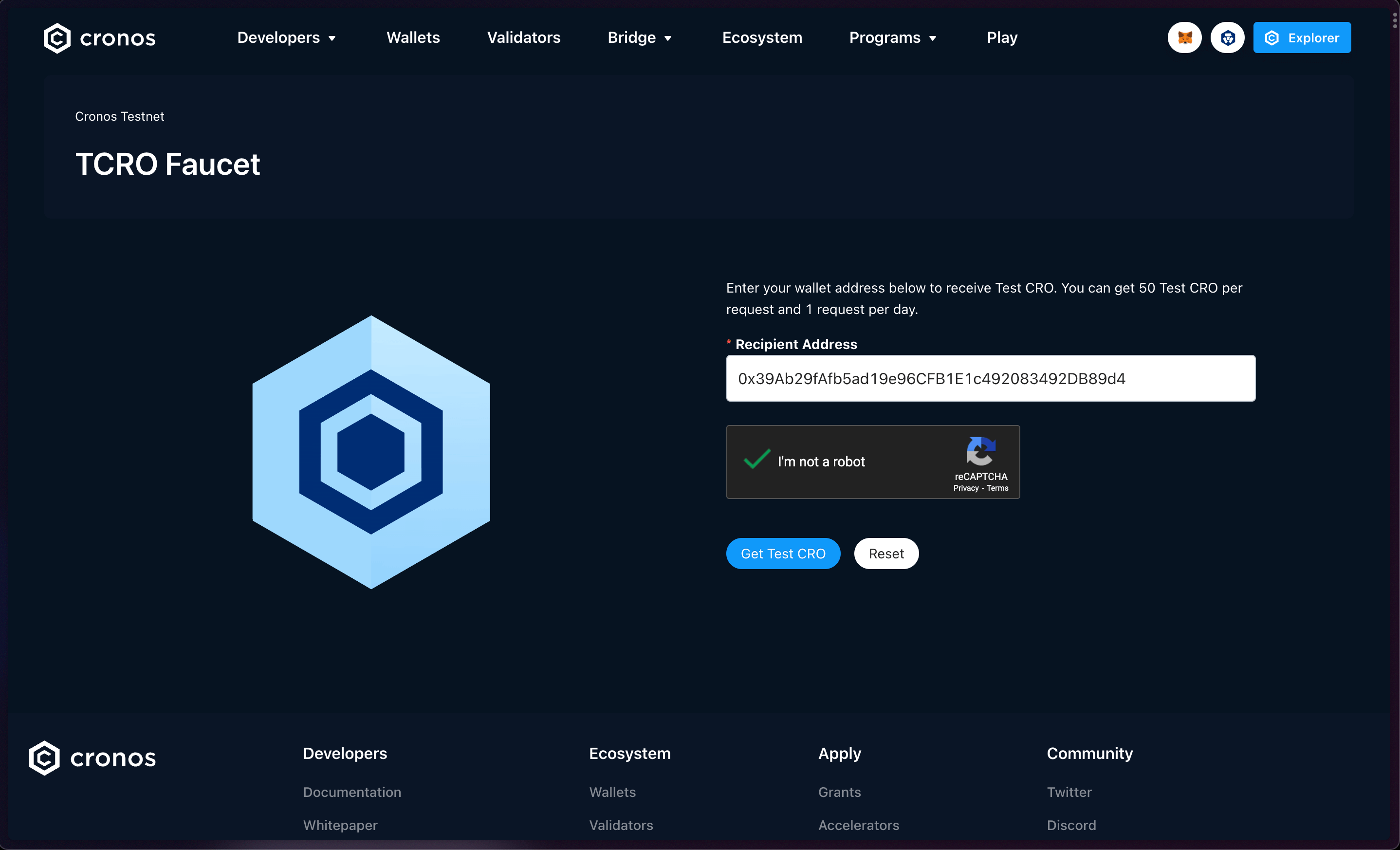Viewport: 1400px width, 850px height.
Task: Open the footer Validators link
Action: tap(621, 825)
